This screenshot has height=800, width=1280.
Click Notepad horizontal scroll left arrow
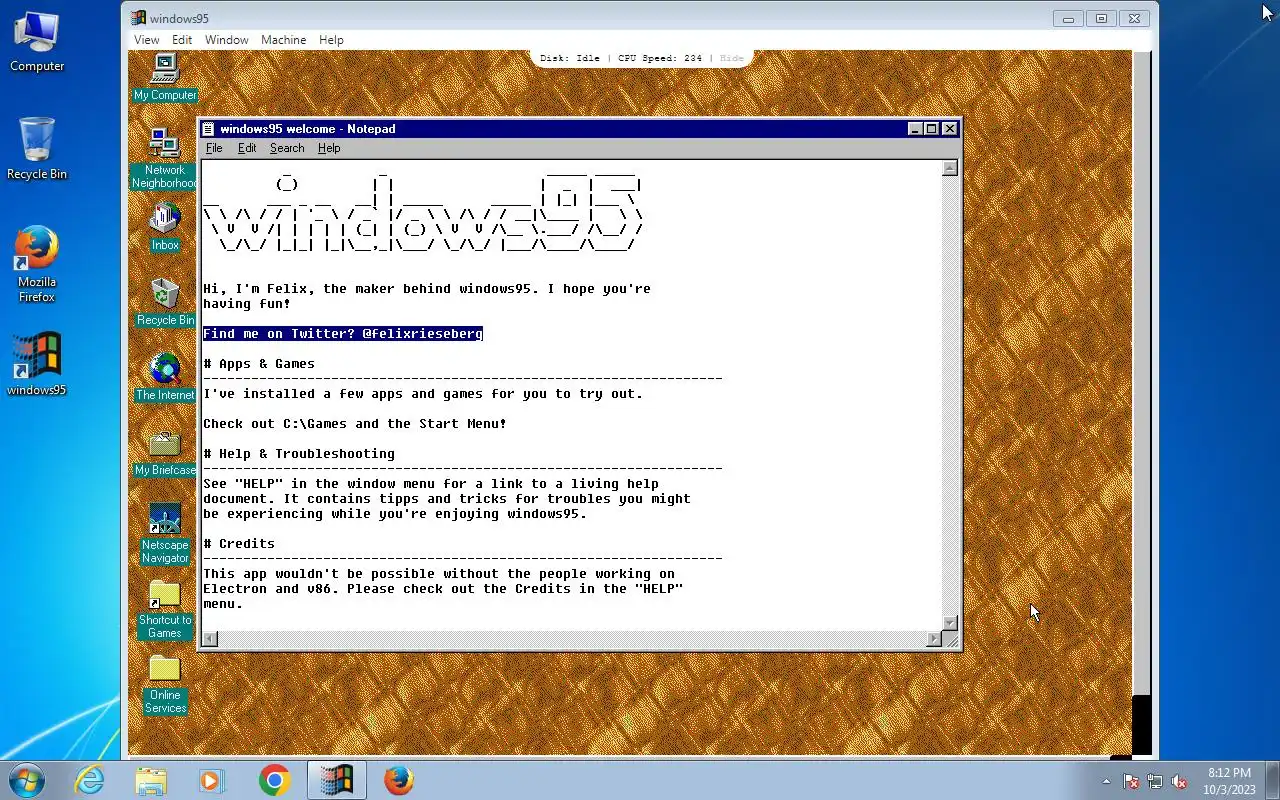(210, 639)
